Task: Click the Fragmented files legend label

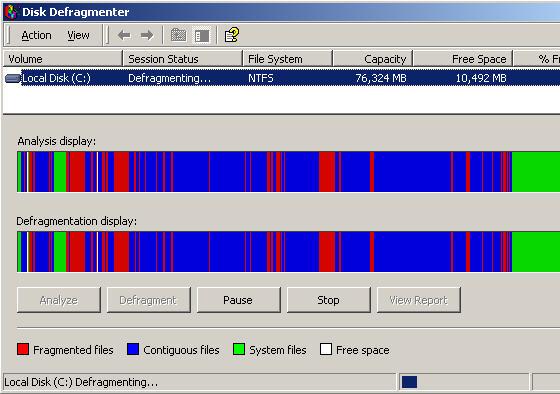Action: point(73,350)
